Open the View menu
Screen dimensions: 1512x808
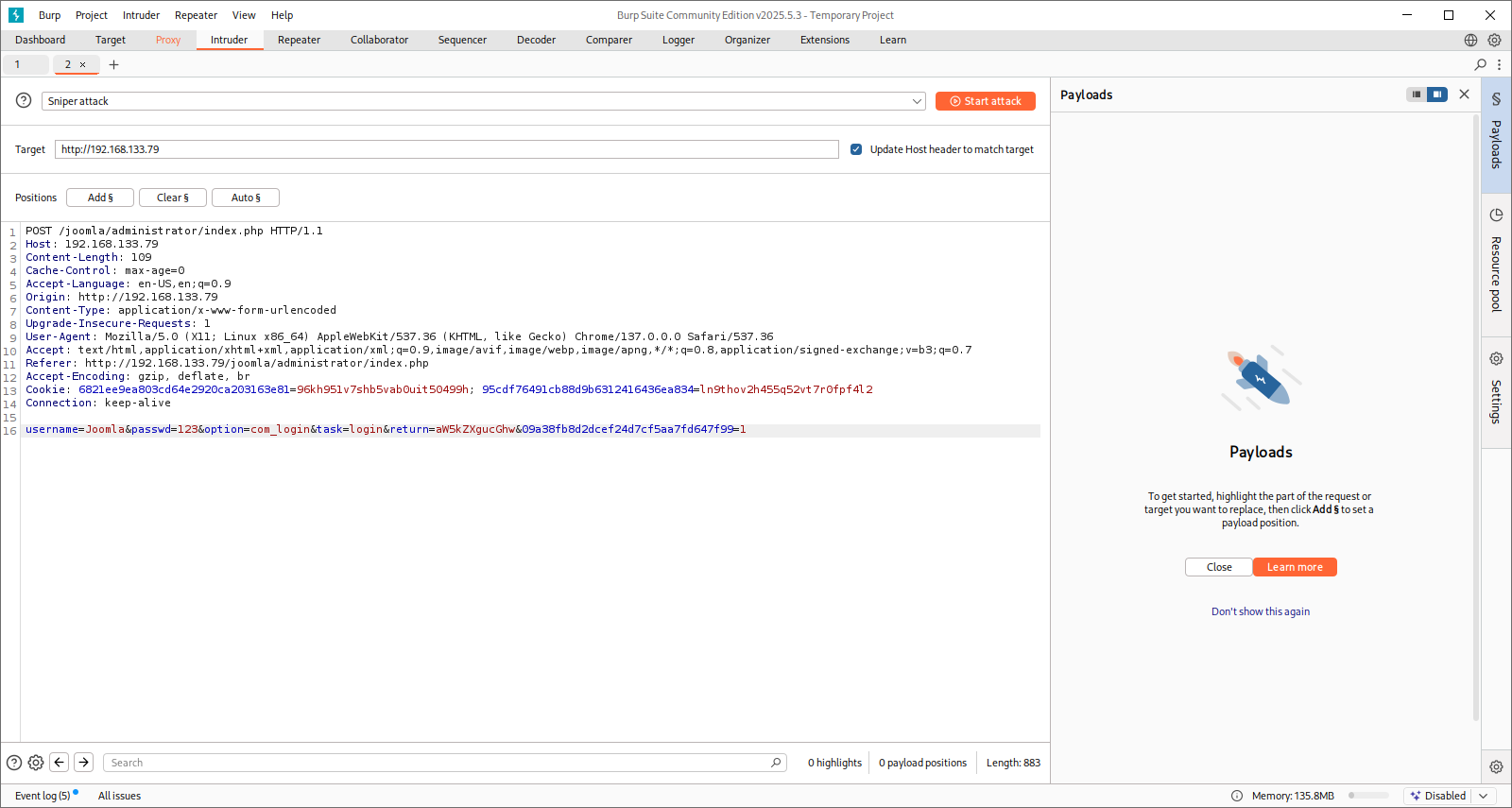pyautogui.click(x=244, y=15)
